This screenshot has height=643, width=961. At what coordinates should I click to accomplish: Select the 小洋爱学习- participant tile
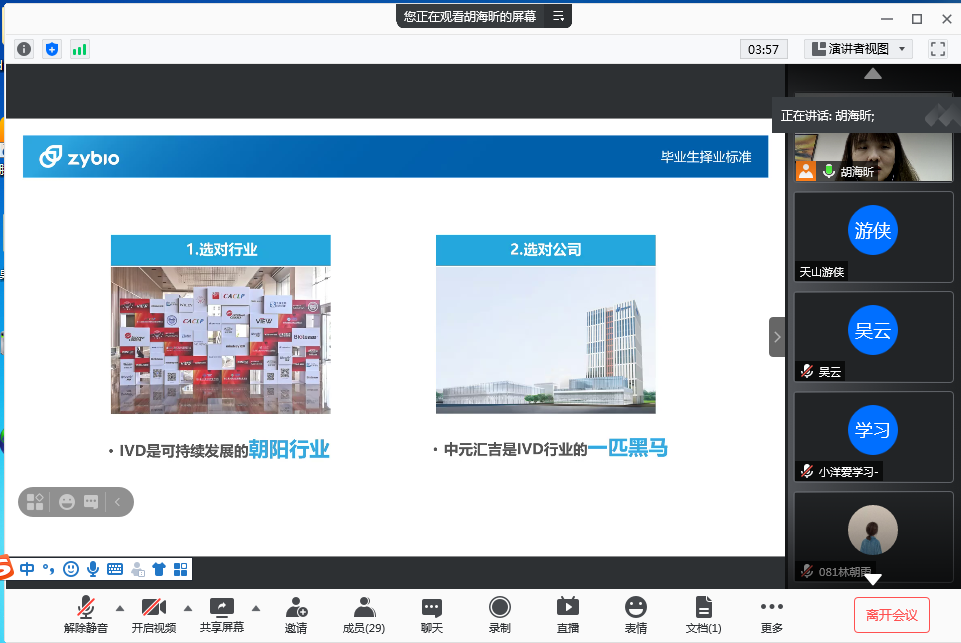(873, 437)
